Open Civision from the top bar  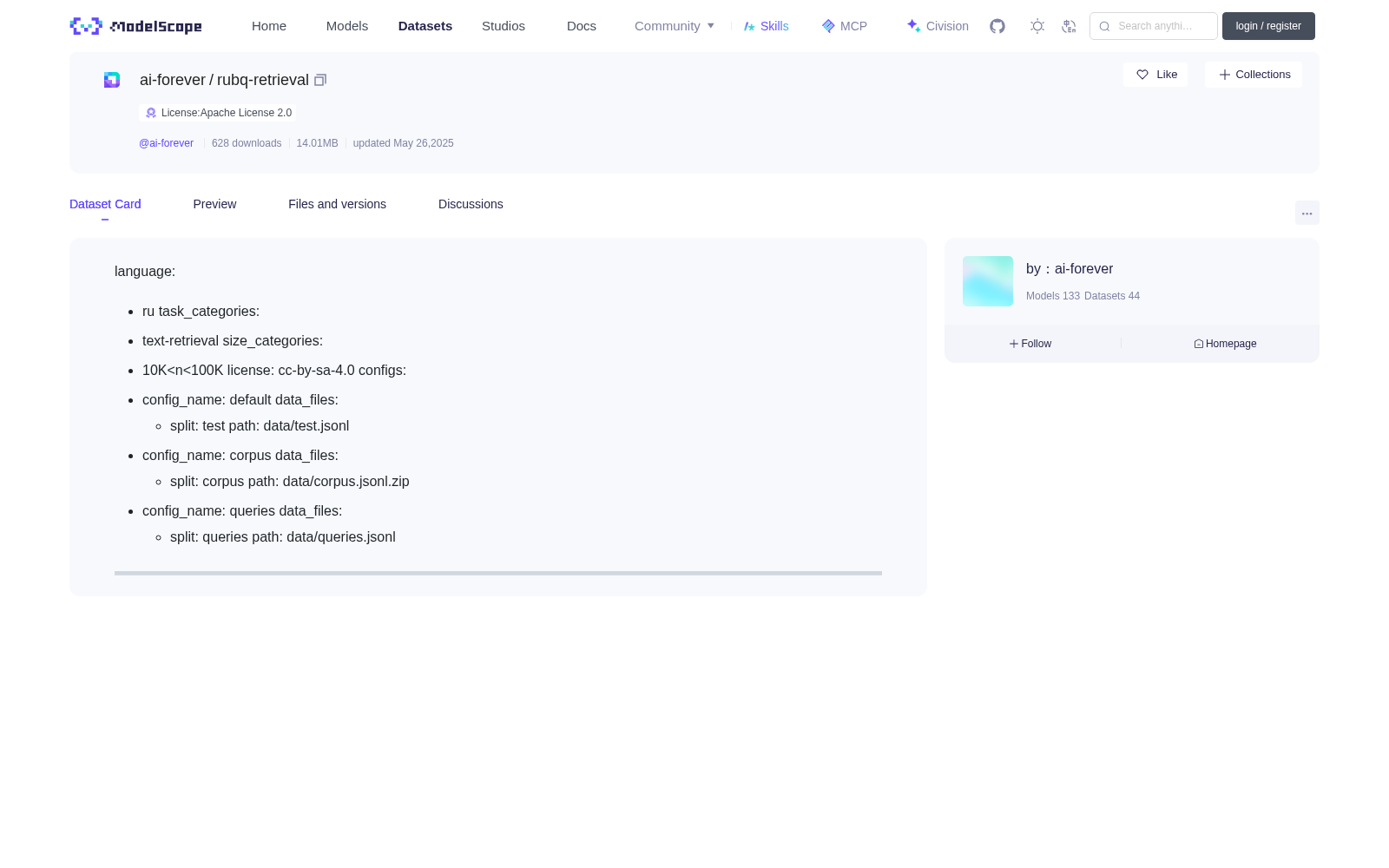[x=938, y=26]
